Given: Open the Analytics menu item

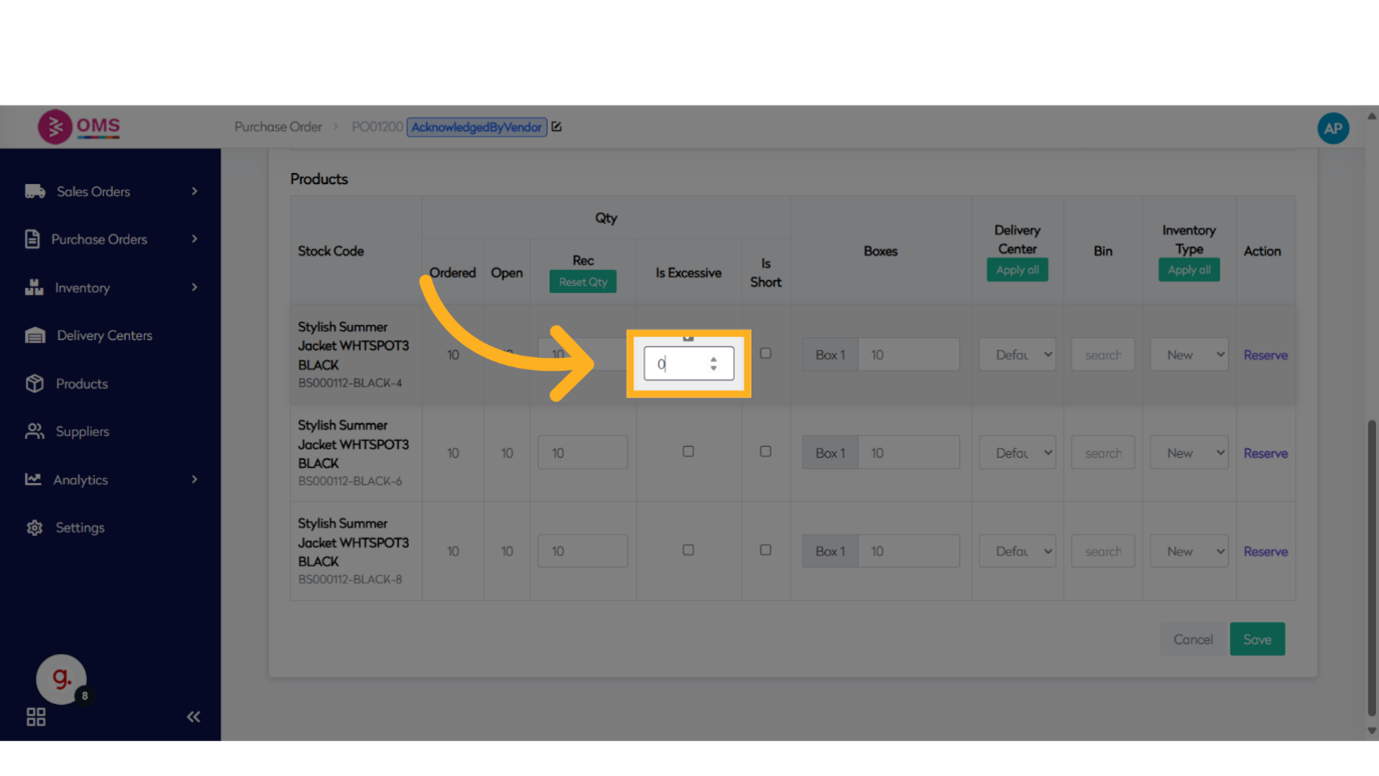Looking at the screenshot, I should point(80,480).
